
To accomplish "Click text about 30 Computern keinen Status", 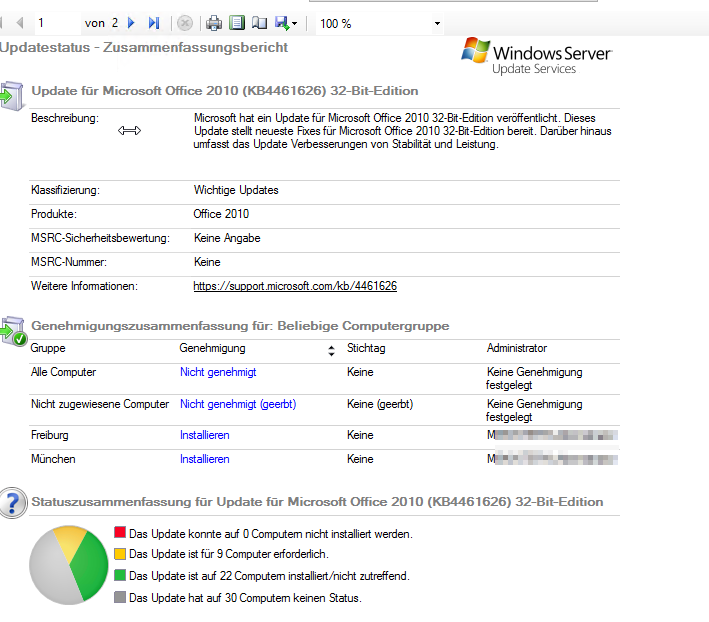I will 245,598.
